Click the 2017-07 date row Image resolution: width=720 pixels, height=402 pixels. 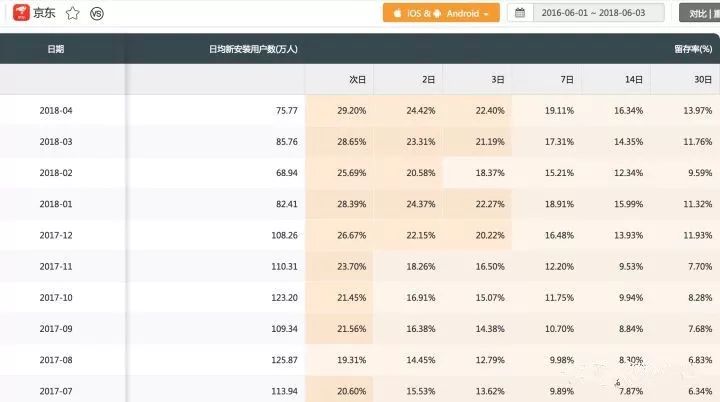(56, 391)
